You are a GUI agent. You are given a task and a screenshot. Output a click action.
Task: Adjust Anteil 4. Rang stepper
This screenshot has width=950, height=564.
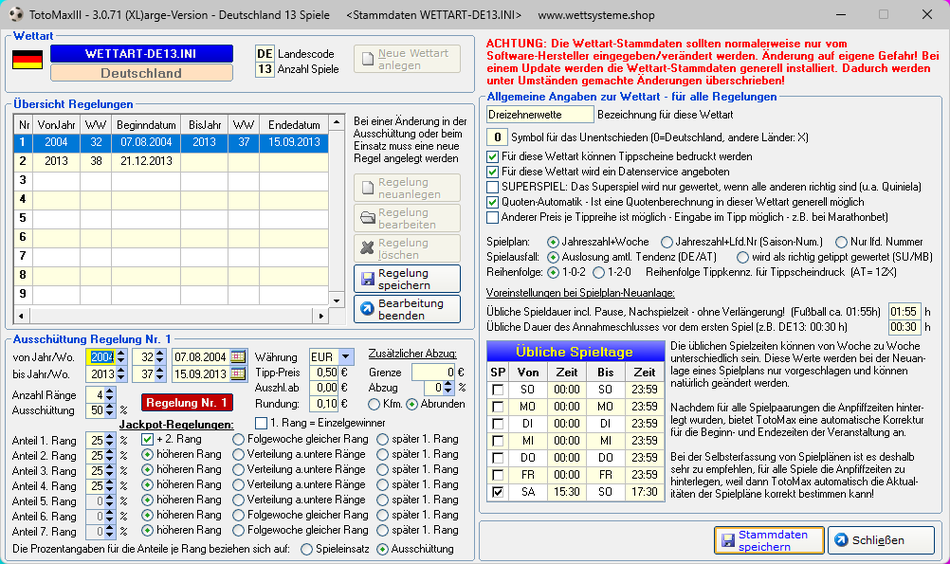110,486
